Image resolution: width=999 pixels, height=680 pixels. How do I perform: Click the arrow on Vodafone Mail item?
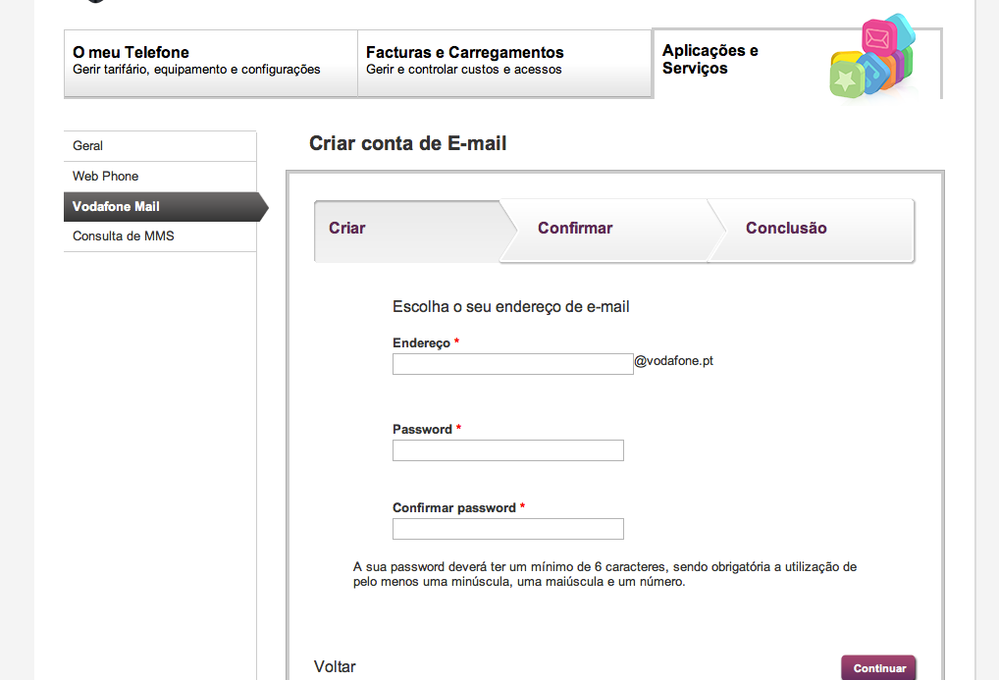pyautogui.click(x=262, y=207)
